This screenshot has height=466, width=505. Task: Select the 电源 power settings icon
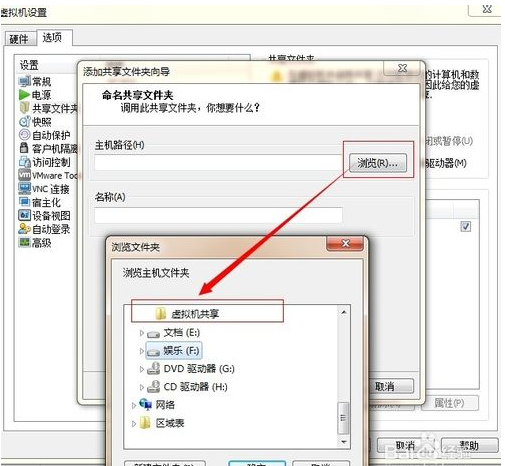25,95
